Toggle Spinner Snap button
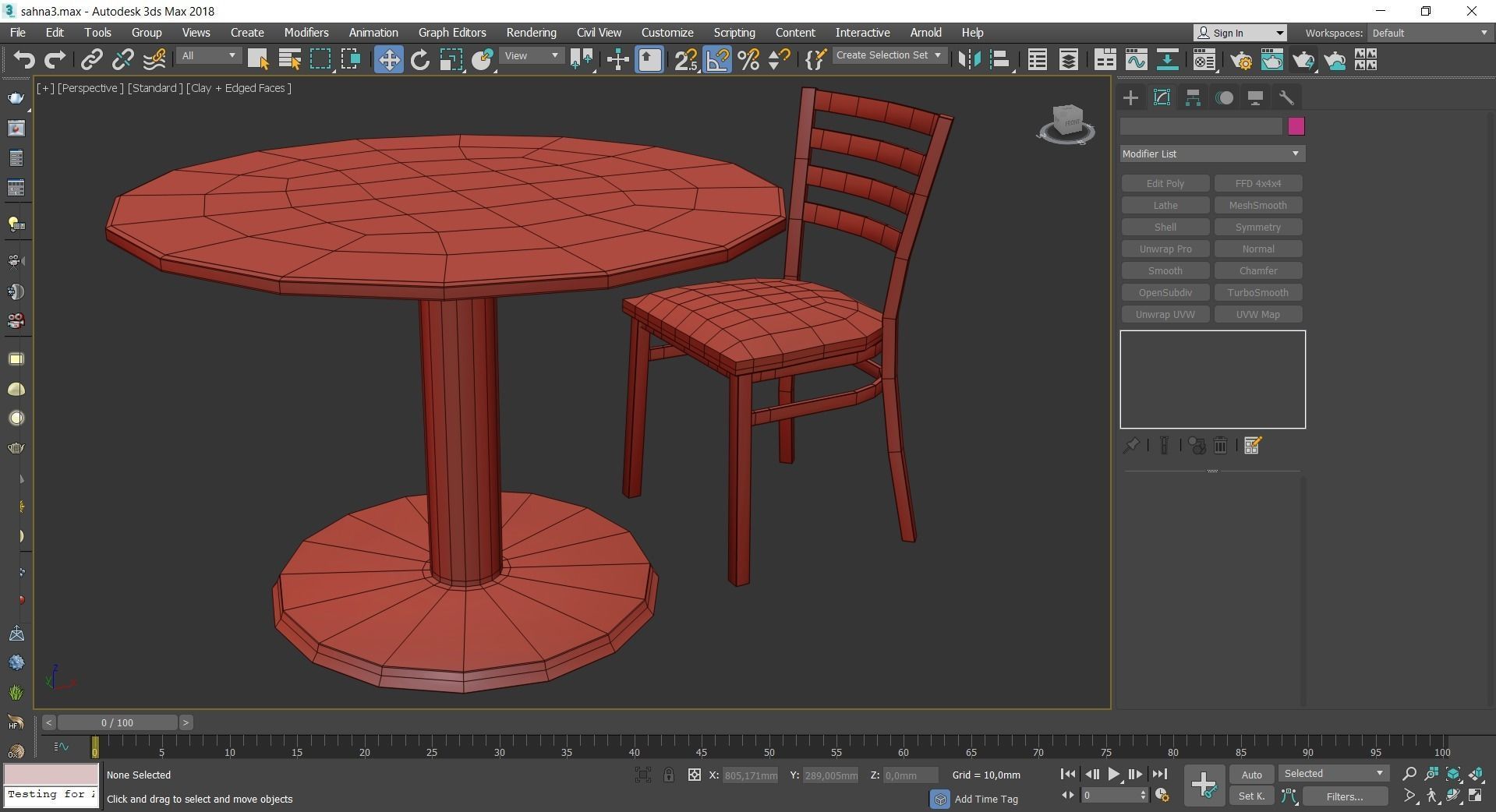Screen dimensions: 1496x812 pos(779,60)
